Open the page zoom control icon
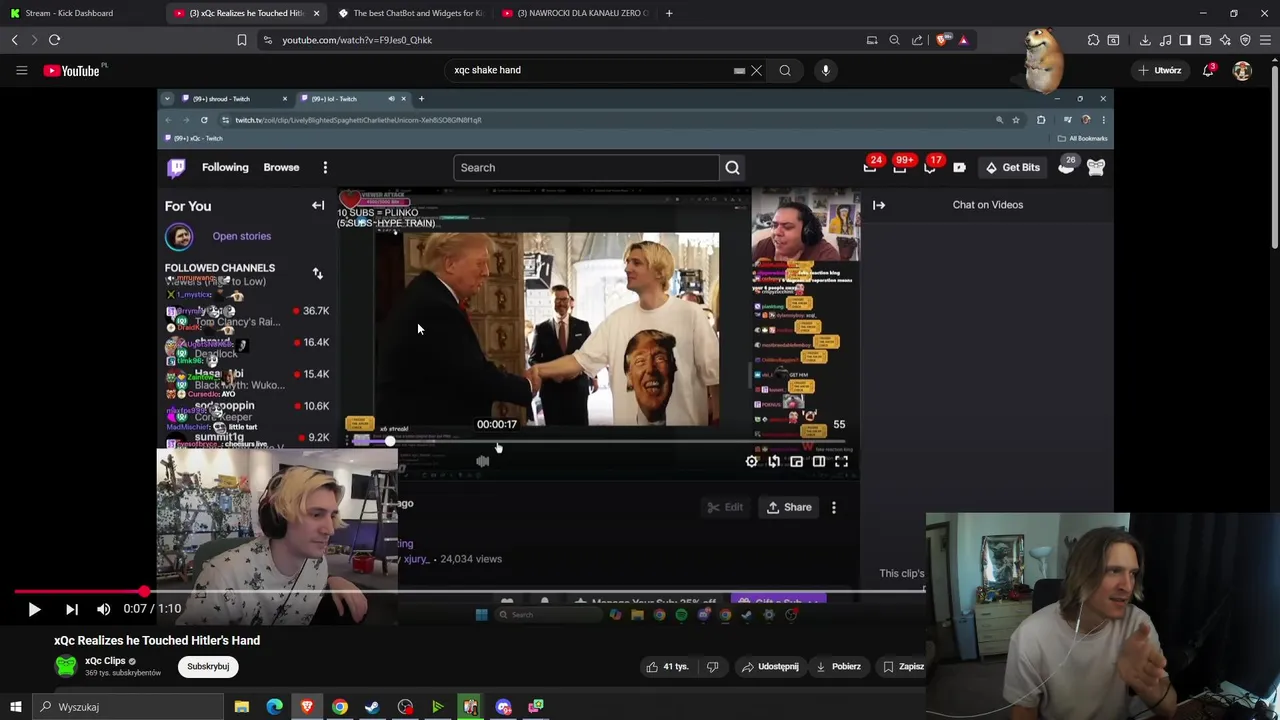The height and width of the screenshot is (720, 1280). click(x=894, y=40)
